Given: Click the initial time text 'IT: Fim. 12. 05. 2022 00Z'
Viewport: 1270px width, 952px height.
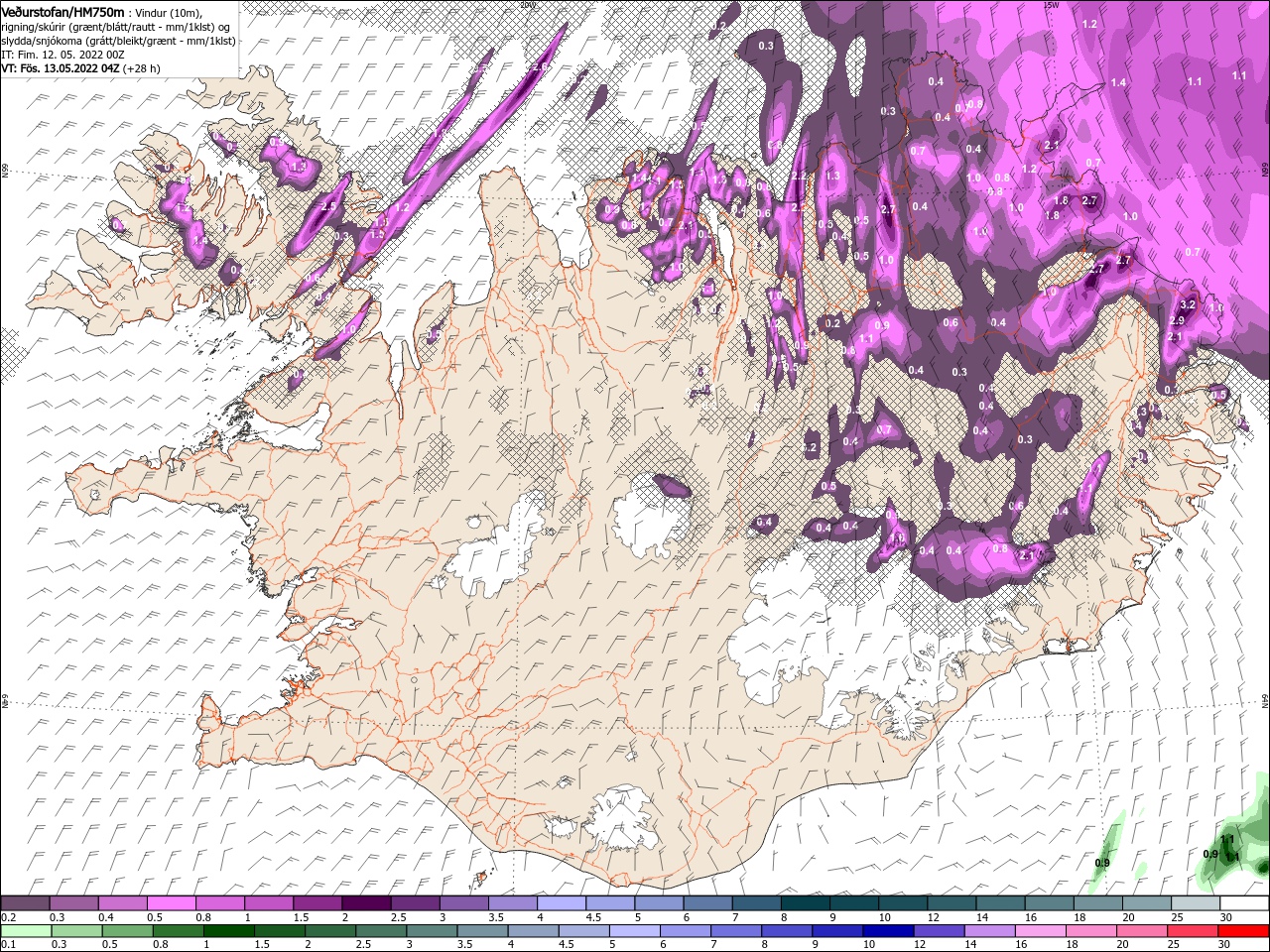Looking at the screenshot, I should click(63, 55).
